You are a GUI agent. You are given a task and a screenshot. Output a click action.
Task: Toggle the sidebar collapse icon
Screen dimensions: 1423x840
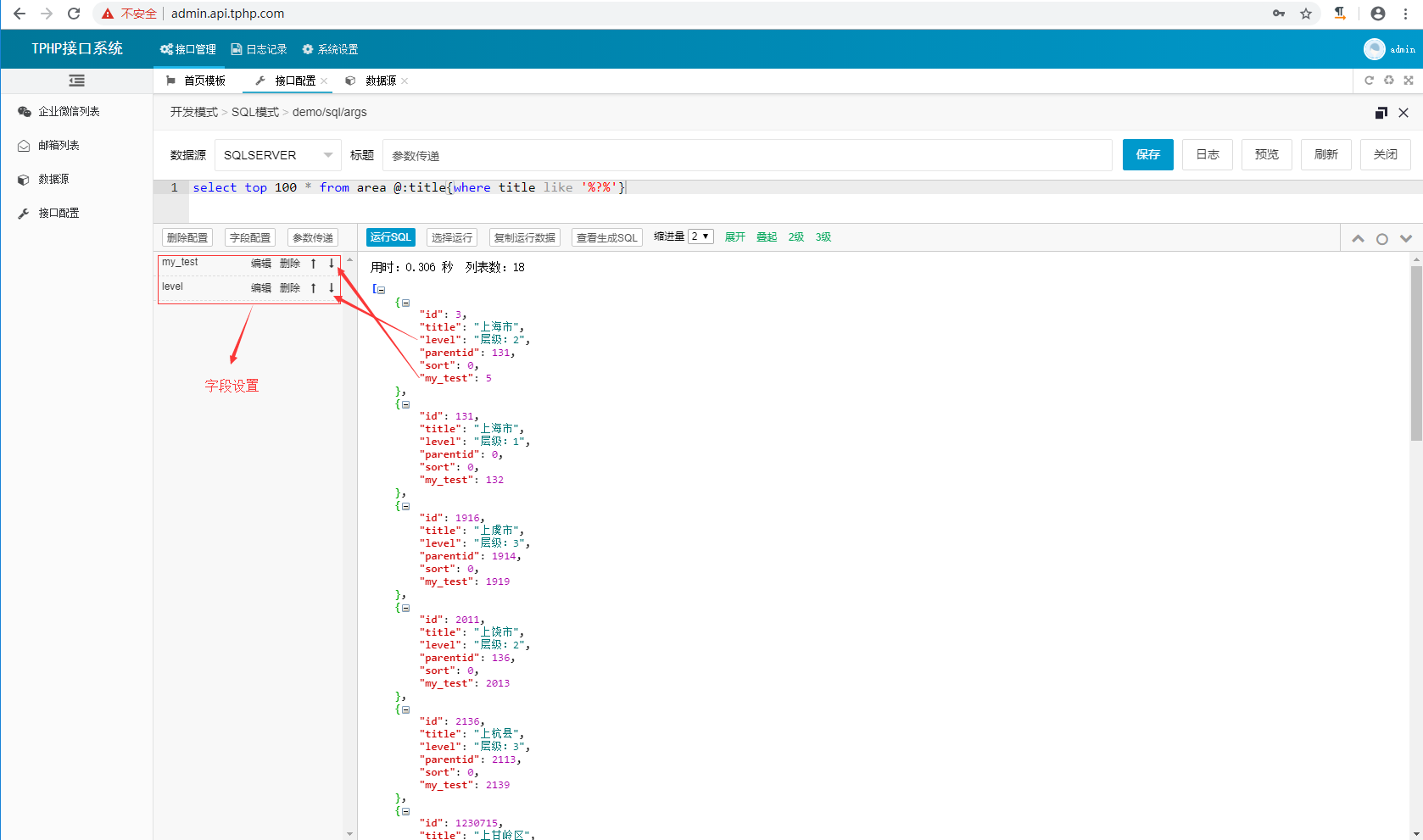pos(76,81)
